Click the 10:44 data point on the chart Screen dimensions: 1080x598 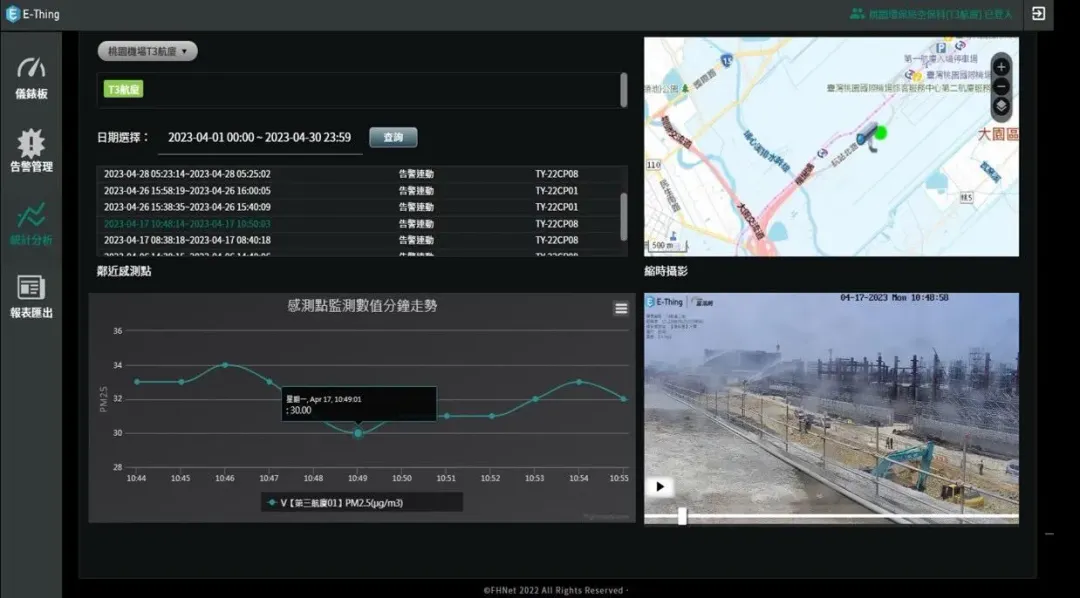point(136,382)
